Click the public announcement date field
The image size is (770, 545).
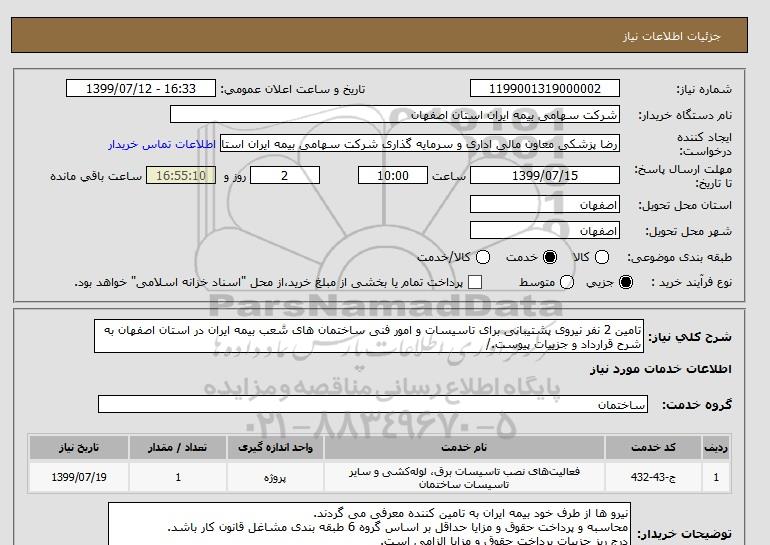141,88
